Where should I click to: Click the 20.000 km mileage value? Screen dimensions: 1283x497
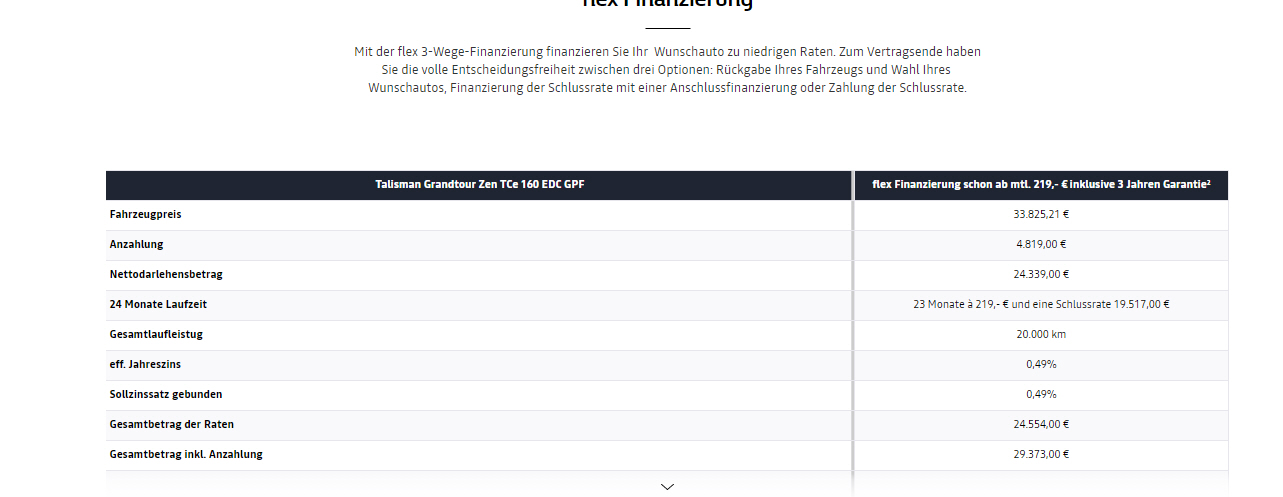(1041, 334)
